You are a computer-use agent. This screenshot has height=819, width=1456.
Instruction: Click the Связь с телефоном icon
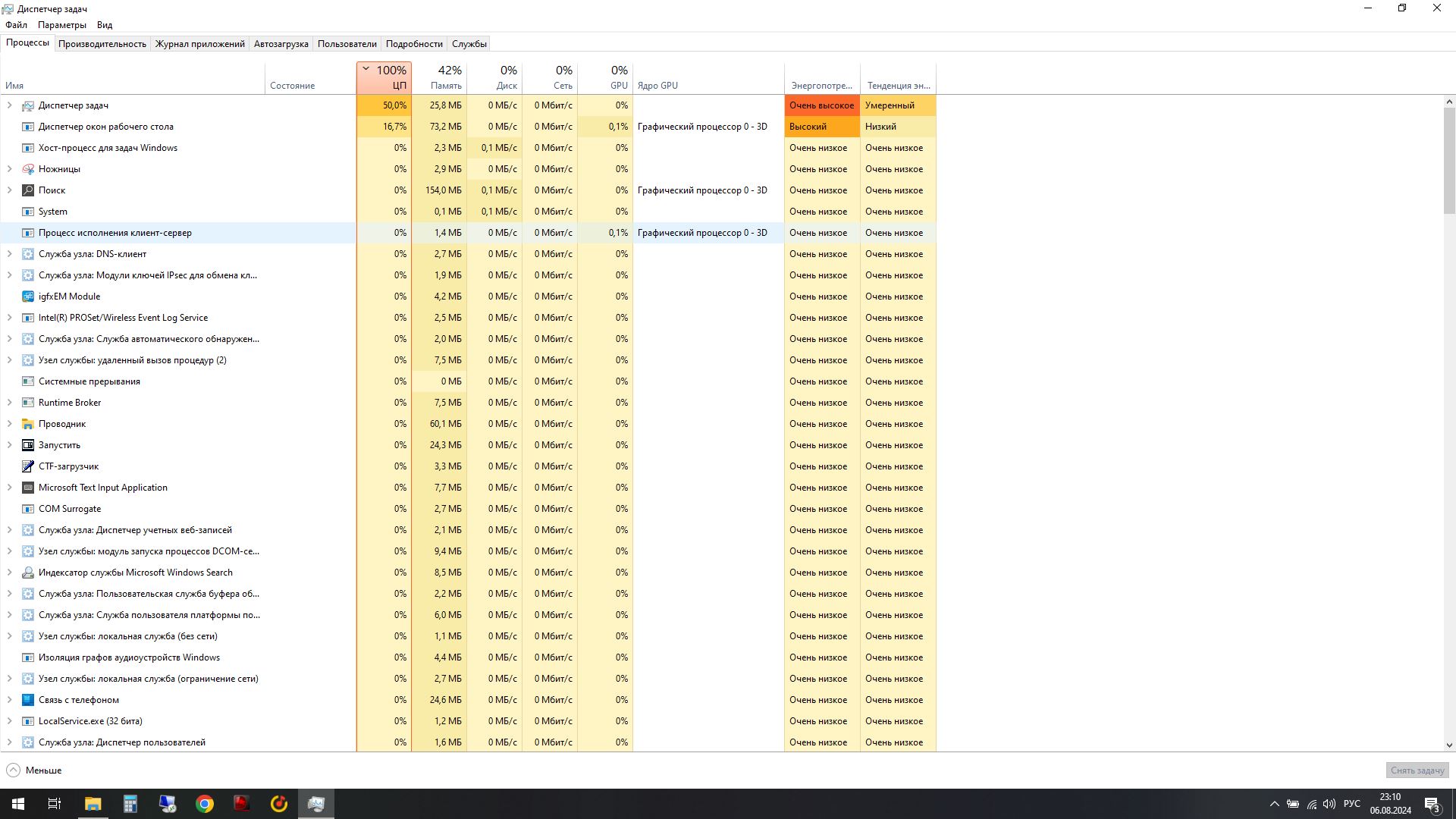[x=28, y=700]
